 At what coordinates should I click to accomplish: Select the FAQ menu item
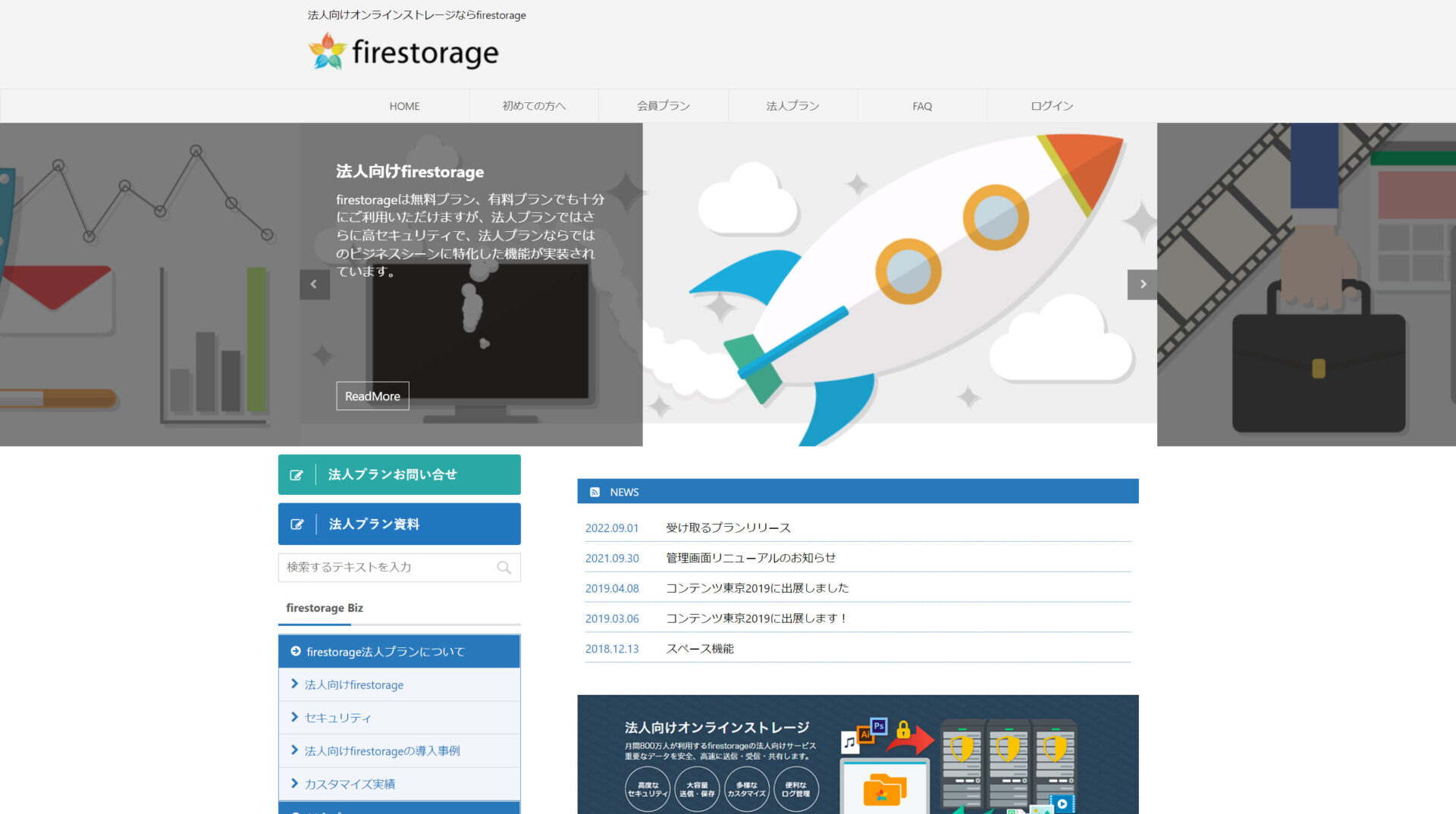pyautogui.click(x=921, y=106)
